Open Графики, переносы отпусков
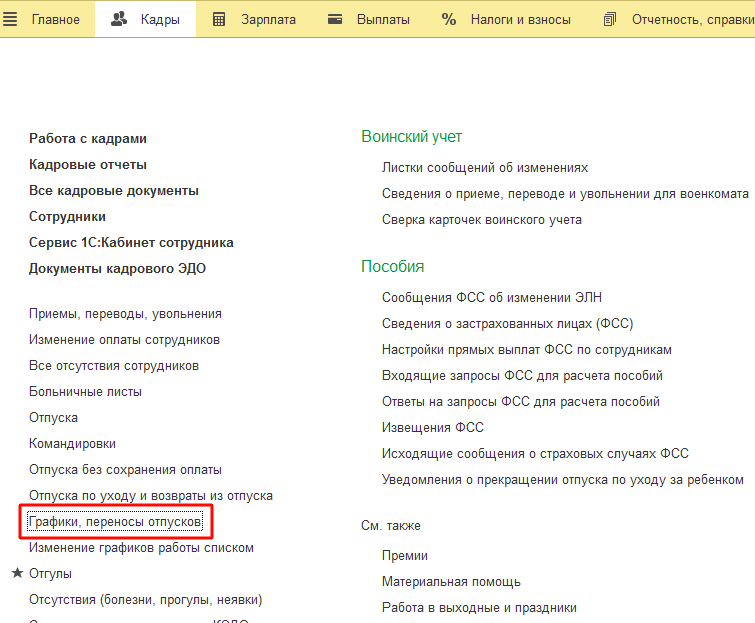755x623 pixels. click(x=115, y=522)
